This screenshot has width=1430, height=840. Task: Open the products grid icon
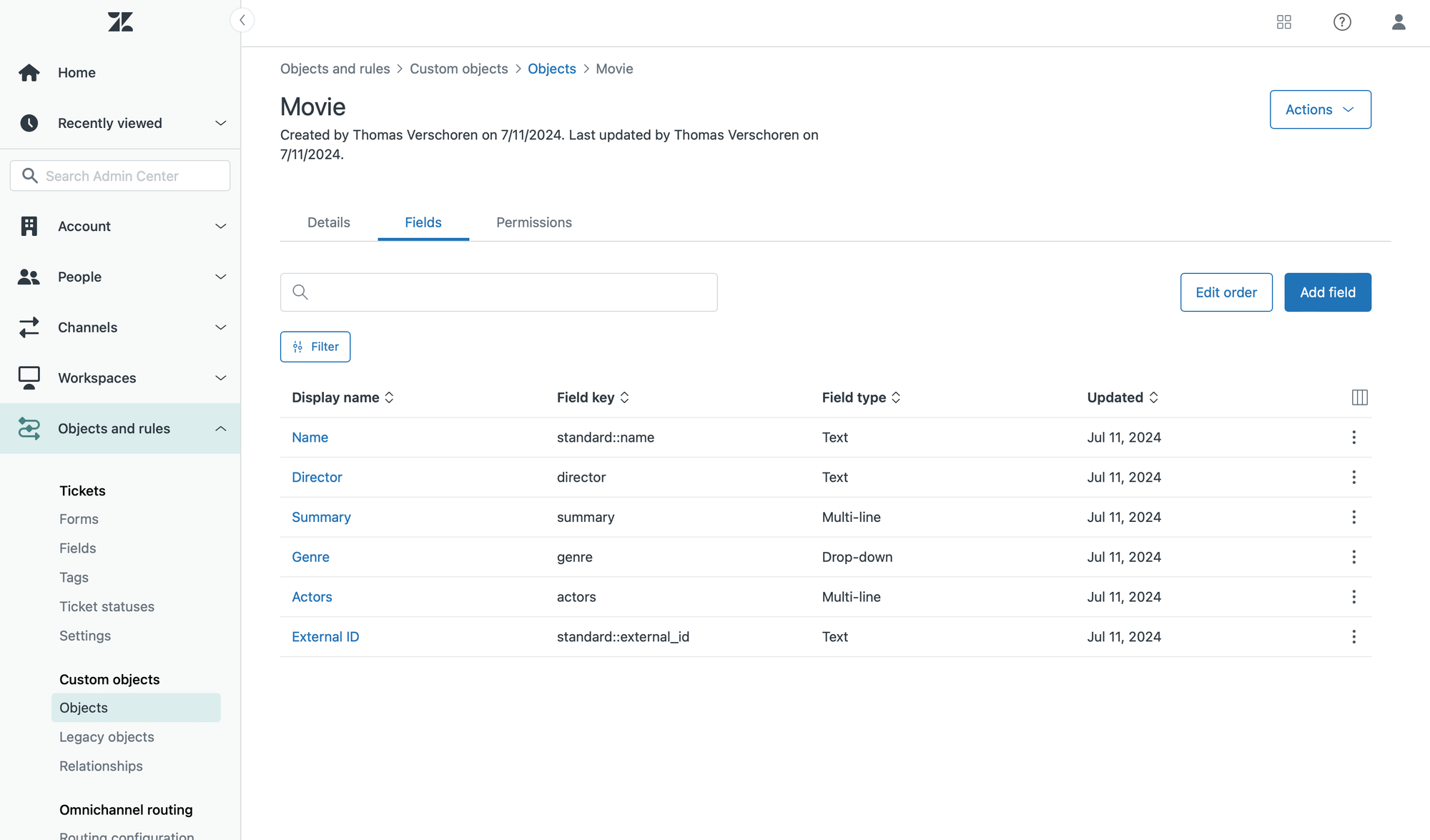[x=1283, y=22]
